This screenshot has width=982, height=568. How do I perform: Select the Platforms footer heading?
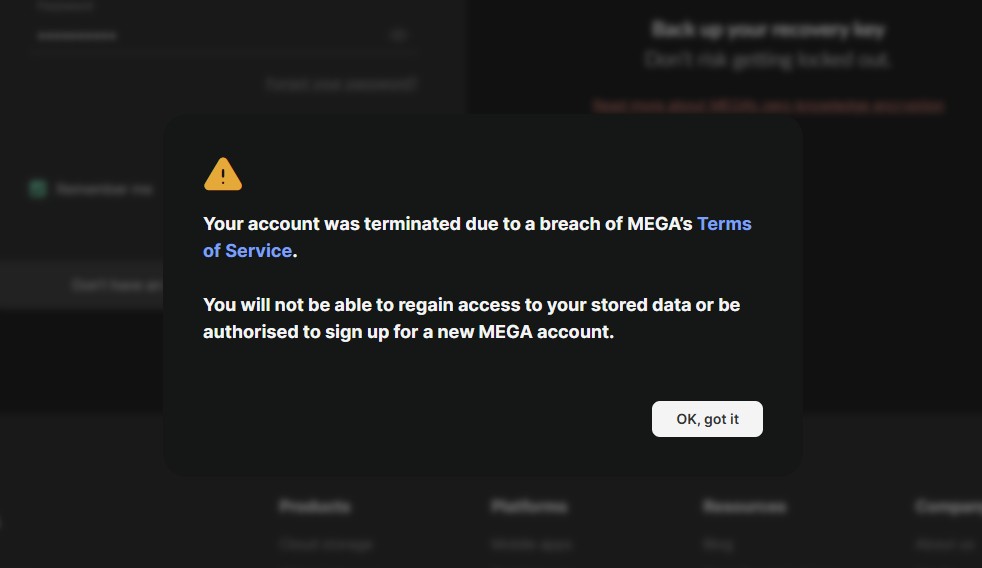(x=529, y=507)
